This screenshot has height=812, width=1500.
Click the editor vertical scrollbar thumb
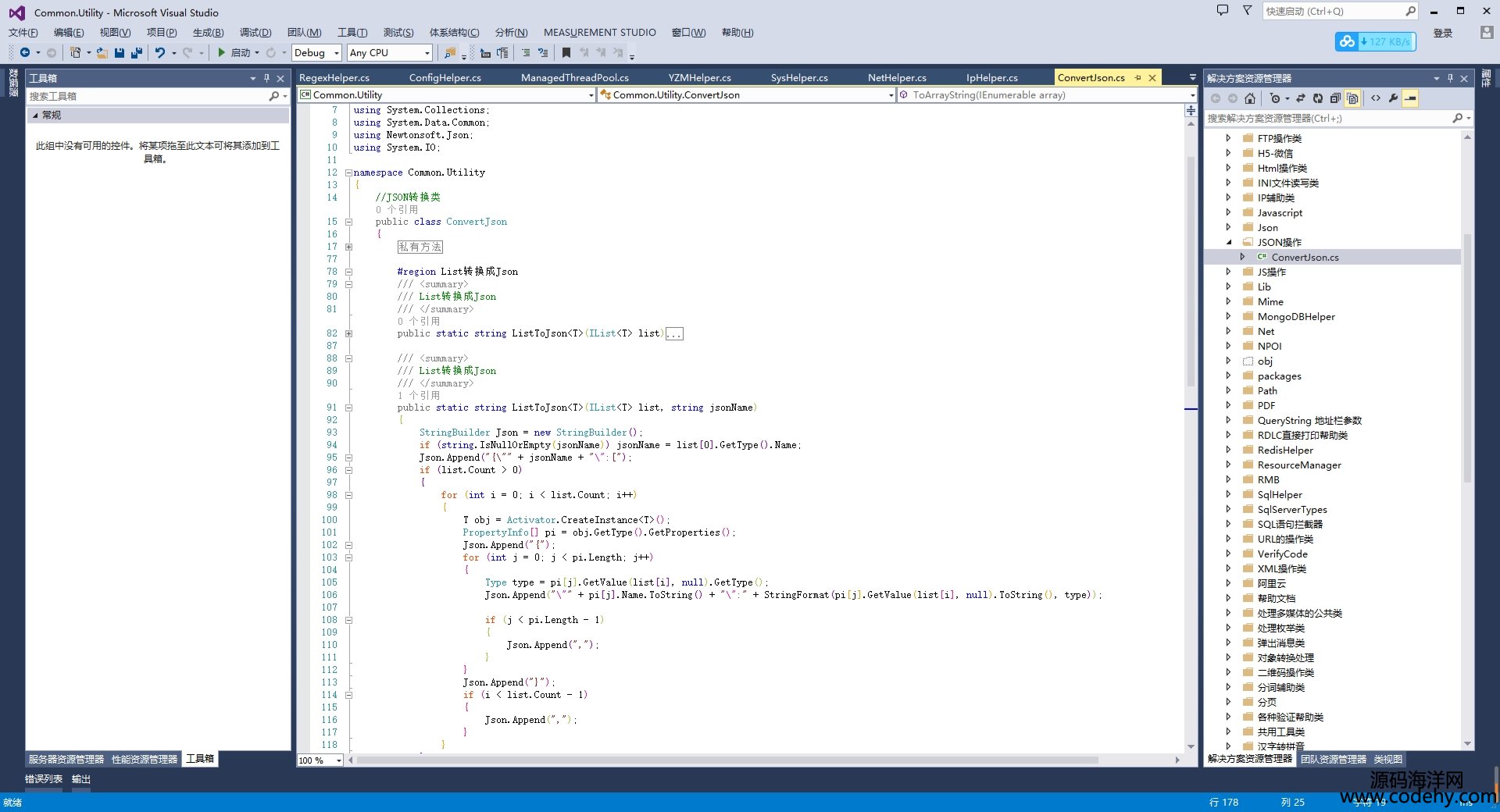(x=1191, y=272)
